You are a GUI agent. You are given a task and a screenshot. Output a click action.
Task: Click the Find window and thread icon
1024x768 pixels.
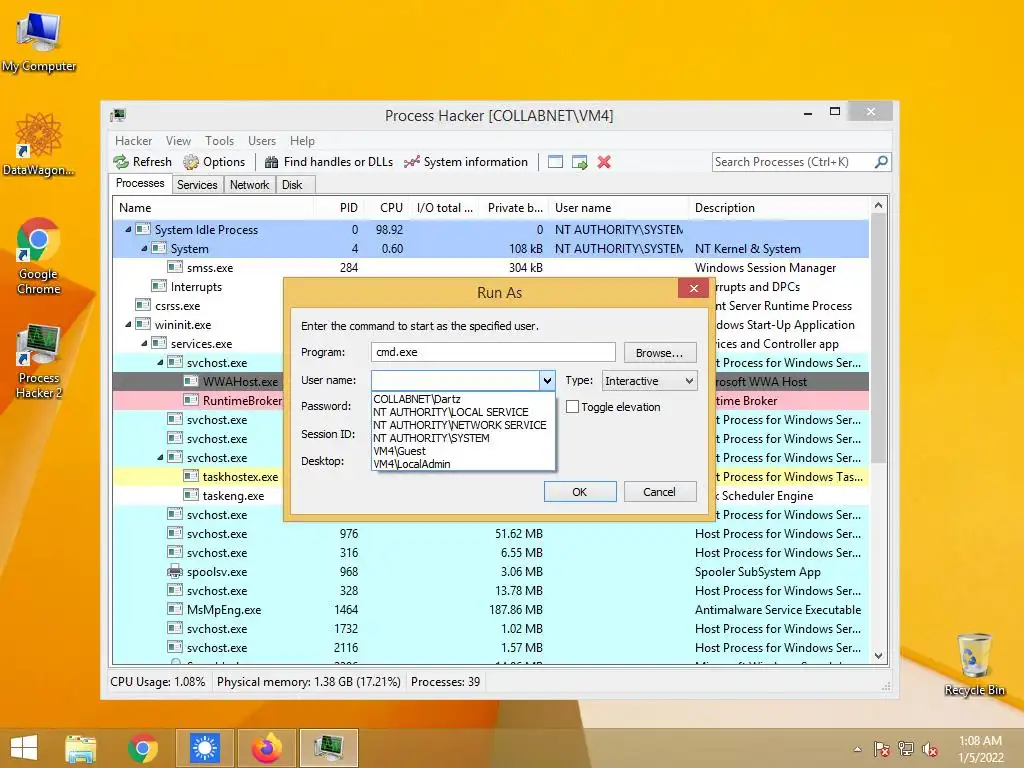tap(579, 162)
